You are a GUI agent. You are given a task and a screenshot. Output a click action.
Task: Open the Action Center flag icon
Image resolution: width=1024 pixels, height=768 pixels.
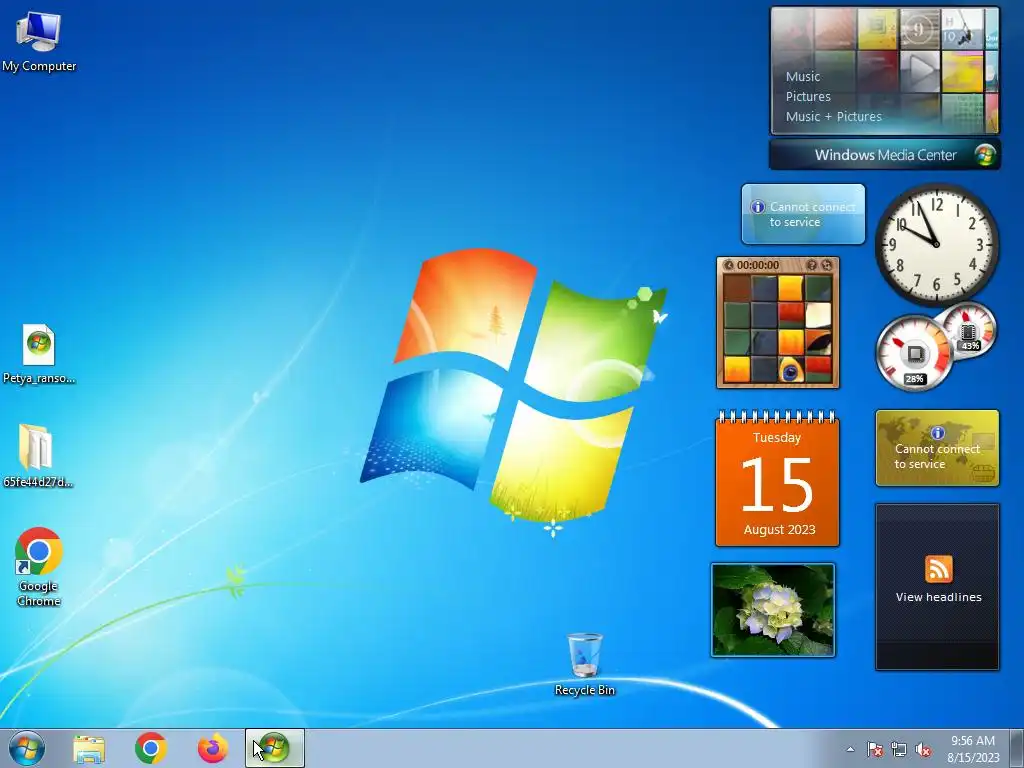pyautogui.click(x=875, y=749)
